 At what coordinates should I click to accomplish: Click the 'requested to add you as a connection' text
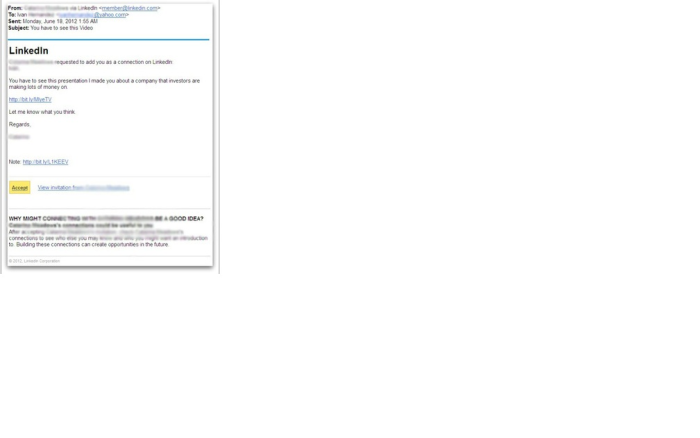coord(113,62)
